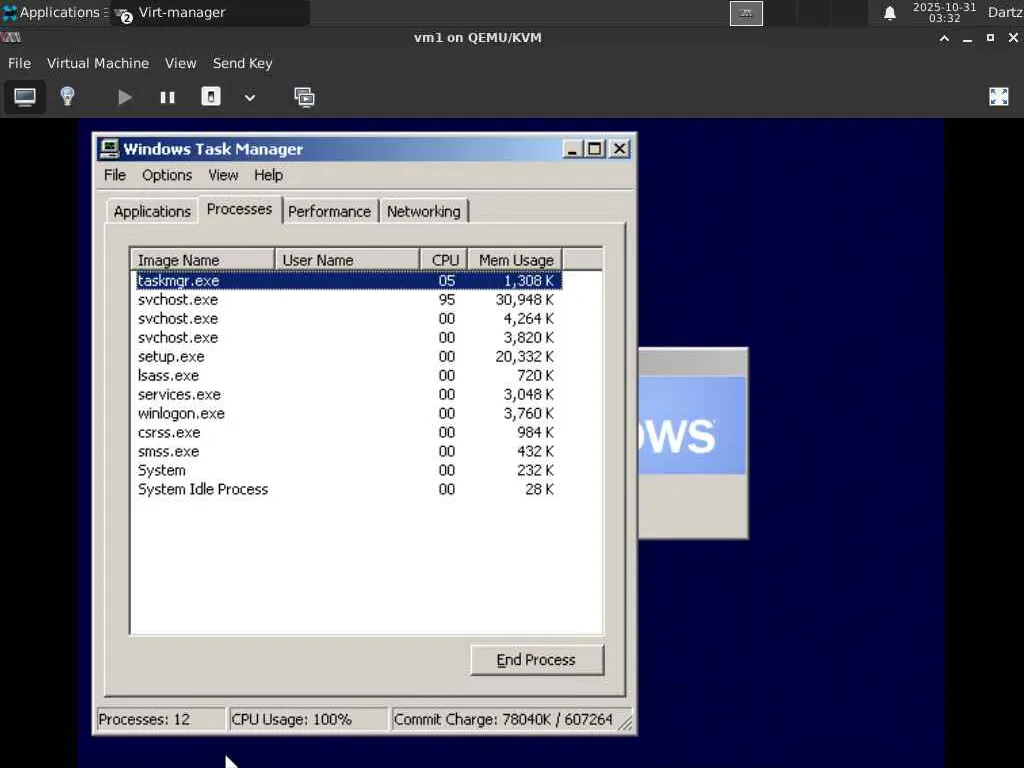Open virt-manager File menu
The height and width of the screenshot is (768, 1024).
point(19,63)
